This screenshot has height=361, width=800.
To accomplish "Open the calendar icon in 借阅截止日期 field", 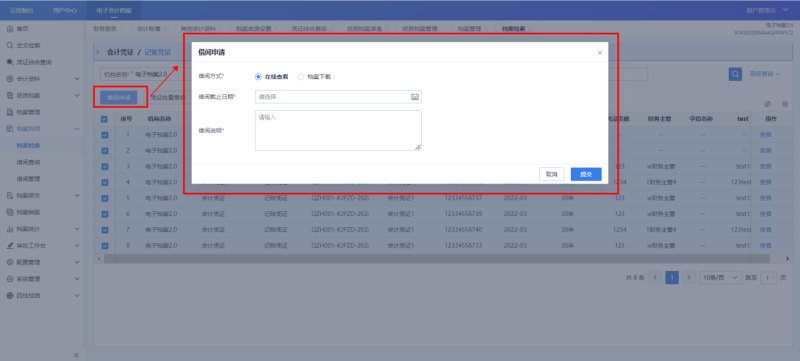I will point(415,97).
